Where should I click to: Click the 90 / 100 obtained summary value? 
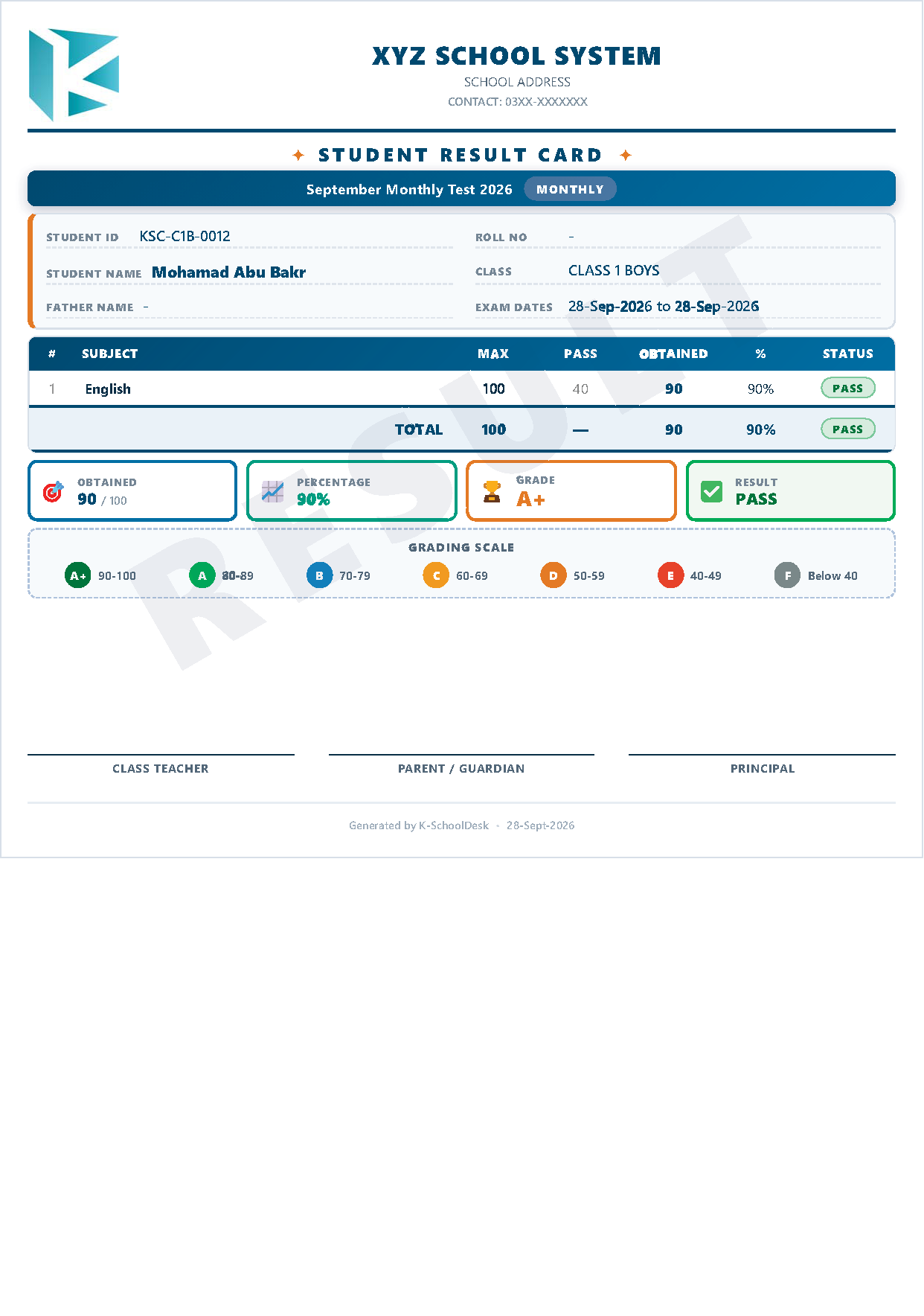click(x=102, y=499)
